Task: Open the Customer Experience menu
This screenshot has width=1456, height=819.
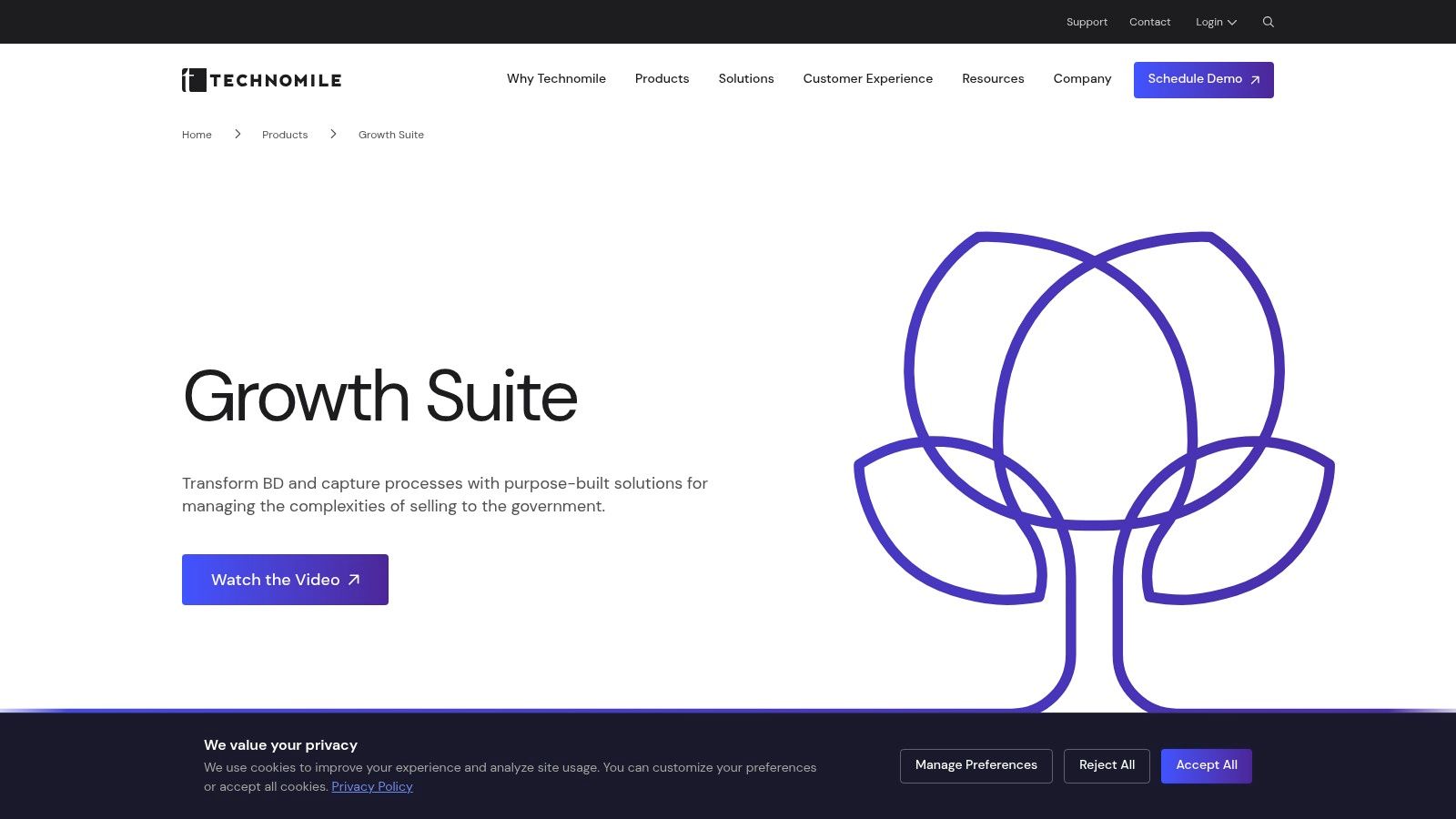Action: click(x=867, y=79)
